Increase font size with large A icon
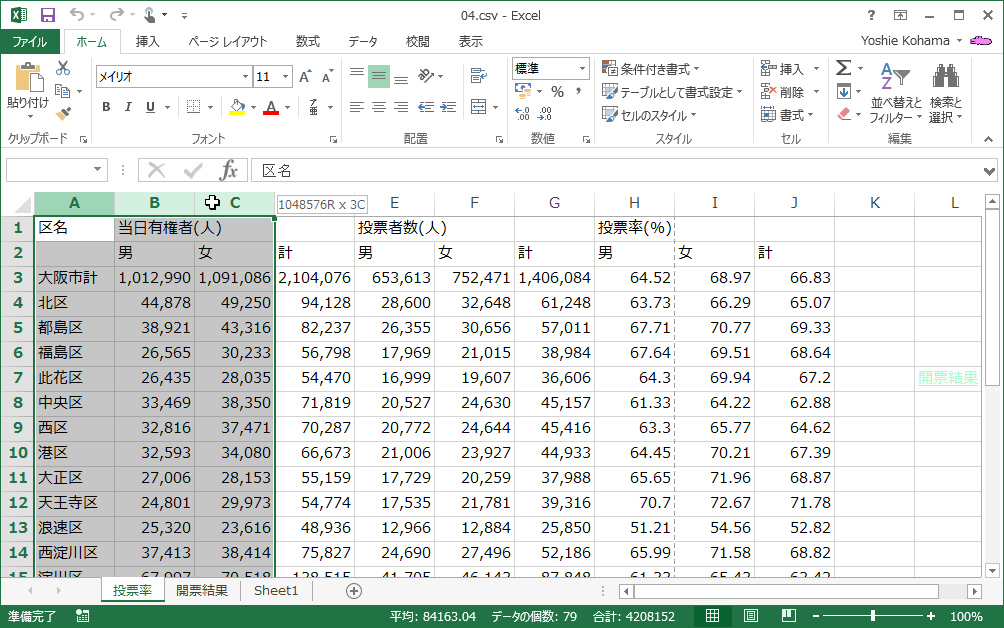1004x628 pixels. click(305, 77)
